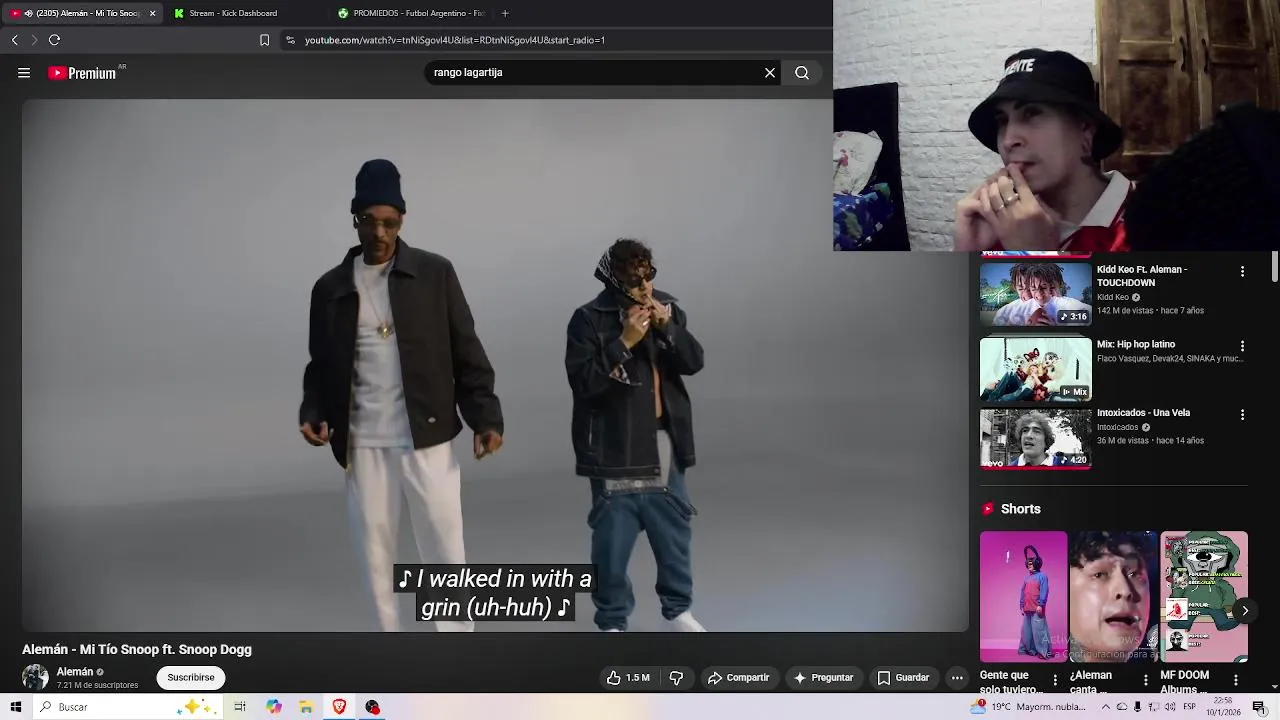Show next Shorts with right chevron
Image resolution: width=1280 pixels, height=720 pixels.
(1245, 611)
